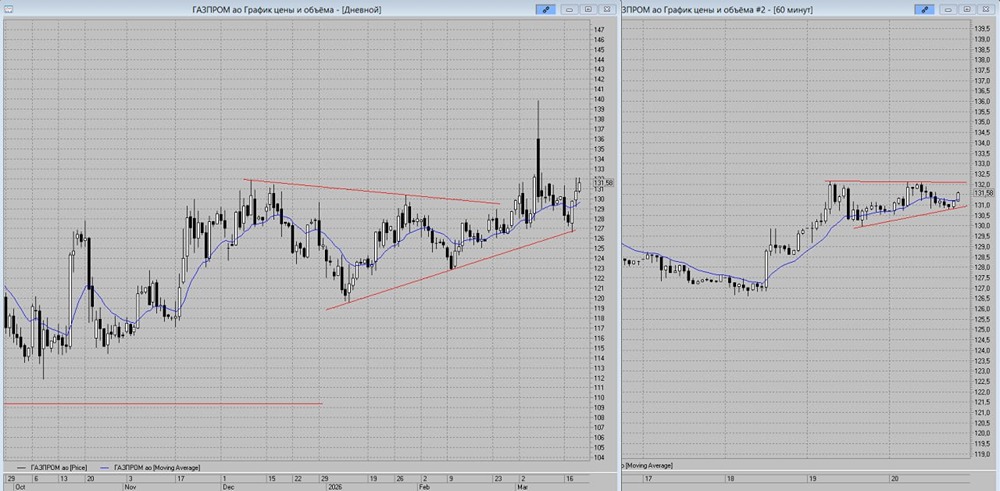Toggle the link anchor icon in daily chart window

(545, 9)
